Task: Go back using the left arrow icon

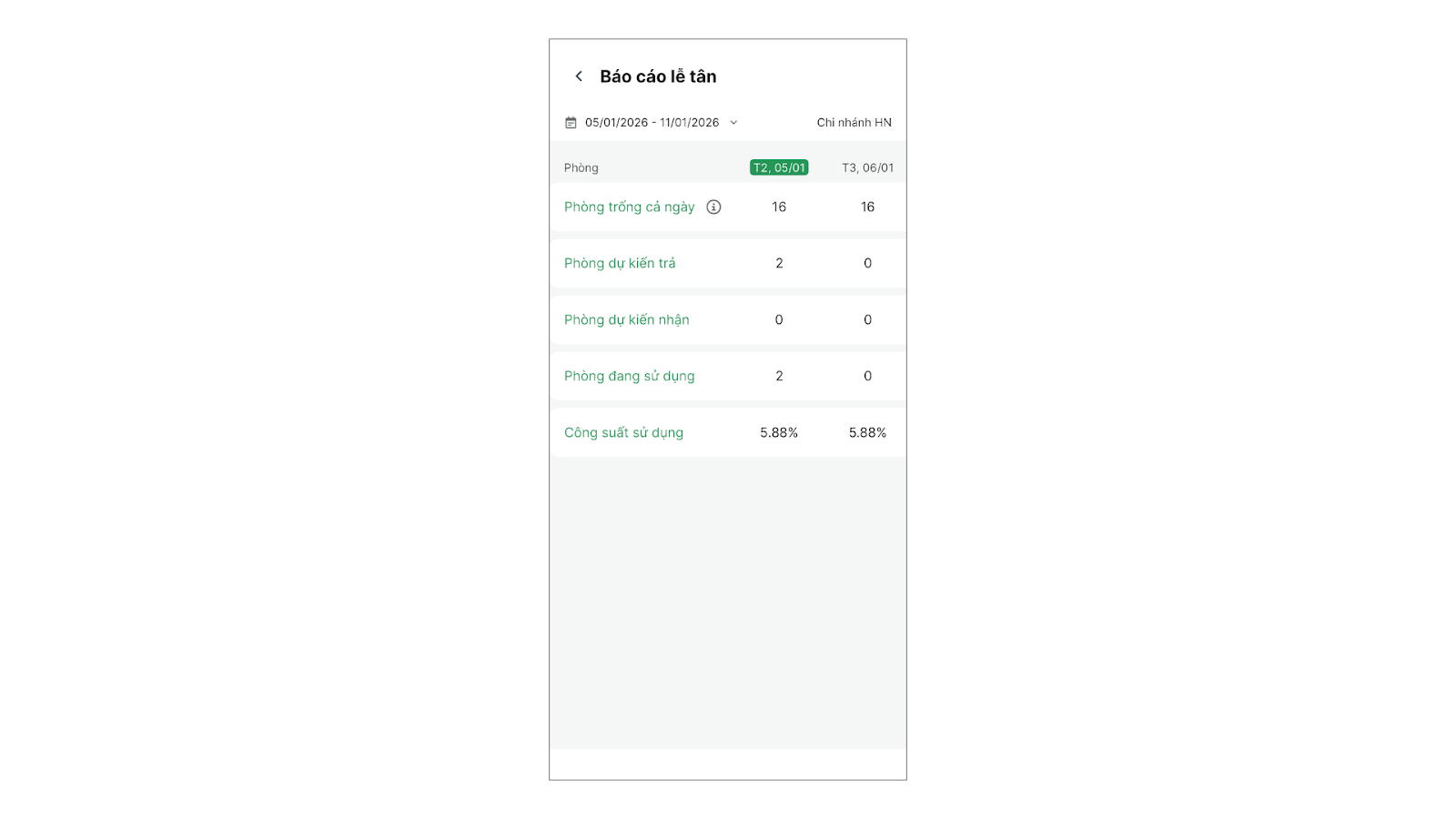Action: point(579,76)
